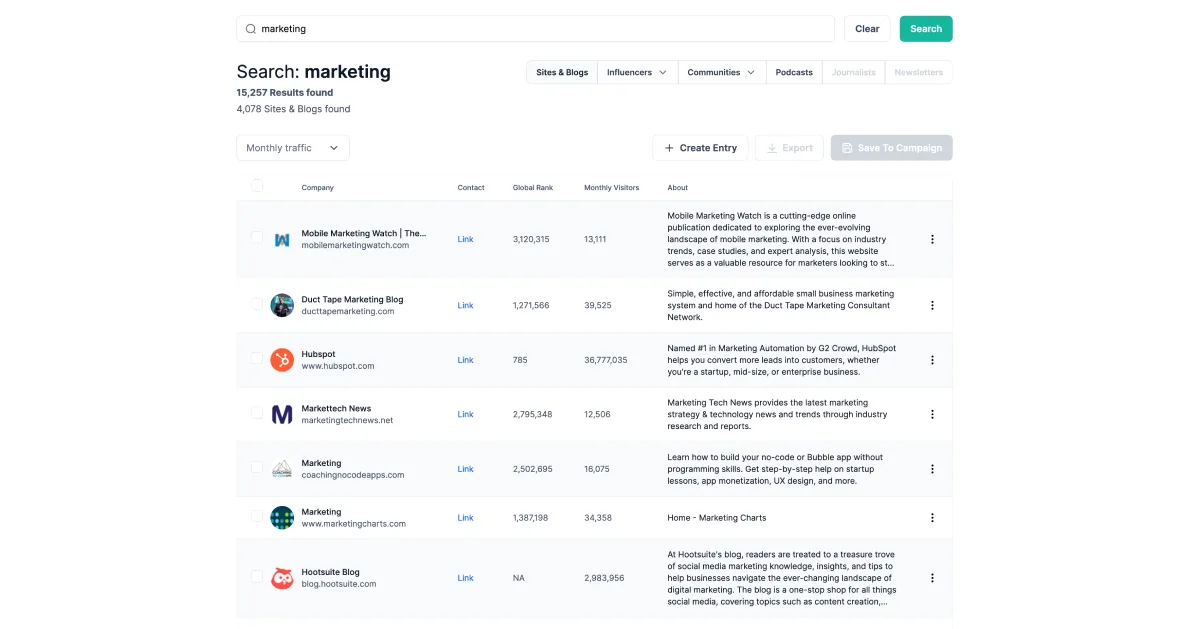
Task: Click the mobilemarketingwatch.com domain text
Action: [x=355, y=245]
